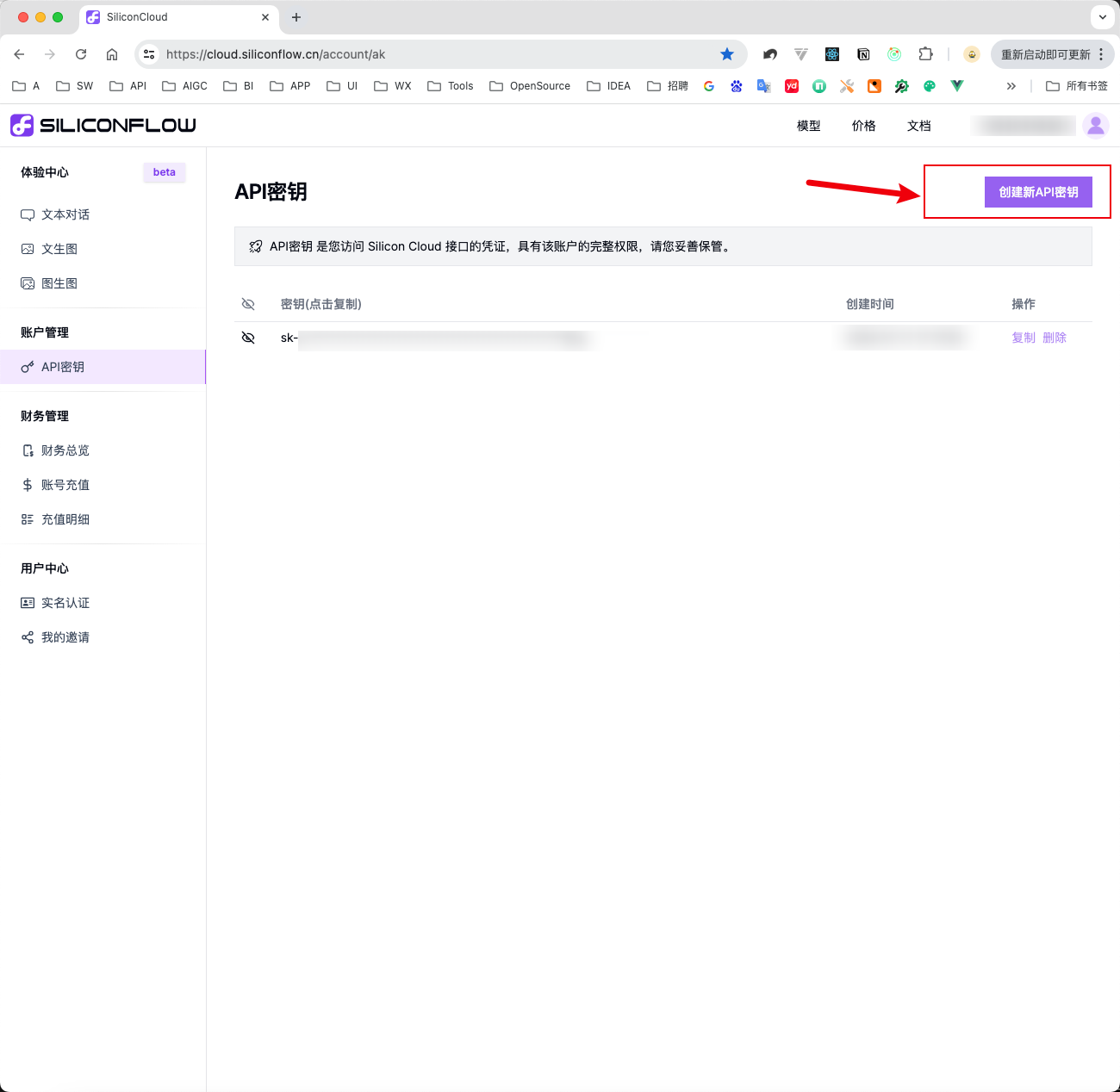
Task: Select 账号充值 in sidebar menu
Action: [x=65, y=485]
